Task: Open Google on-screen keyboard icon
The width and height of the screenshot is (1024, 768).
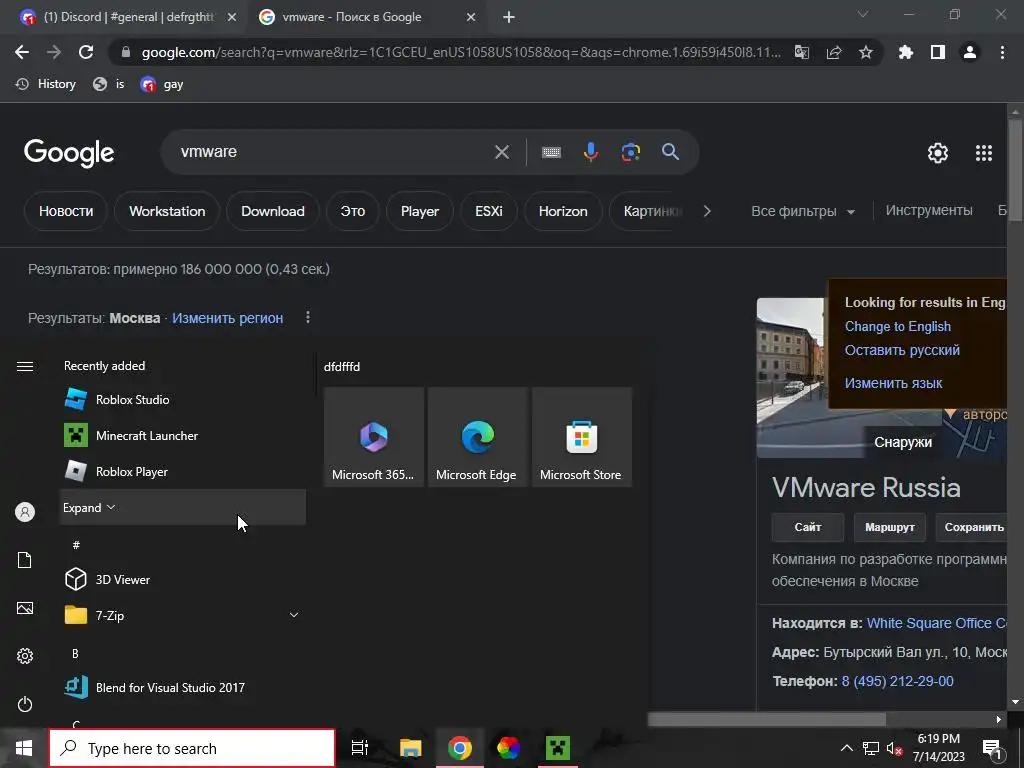Action: 551,152
